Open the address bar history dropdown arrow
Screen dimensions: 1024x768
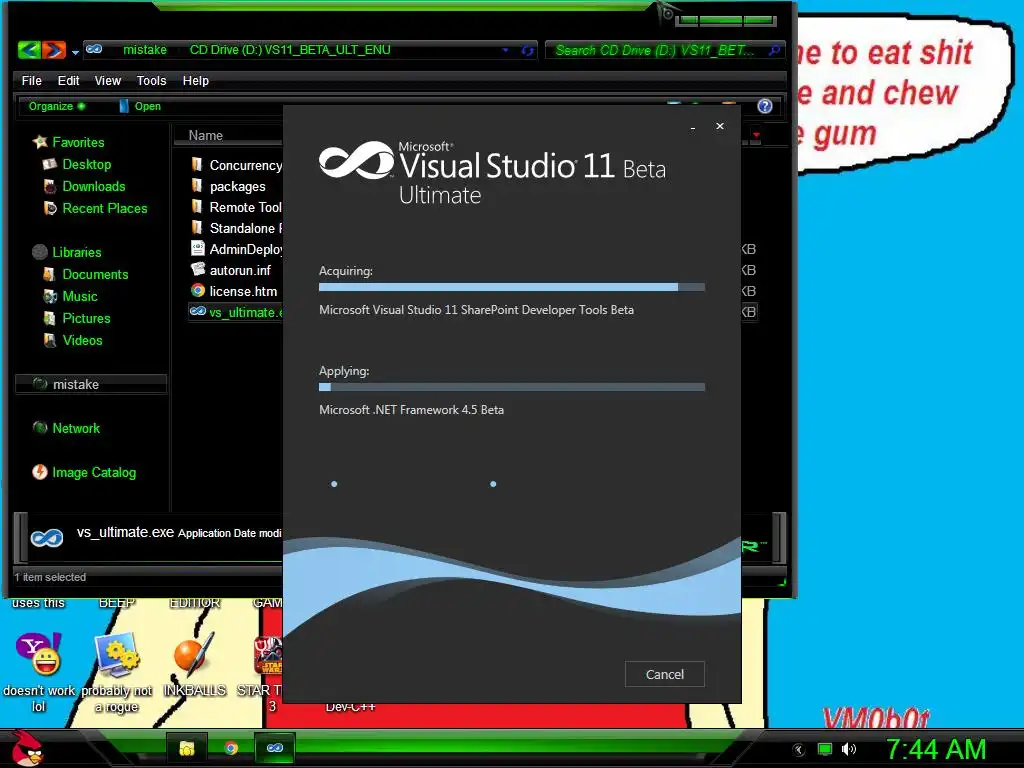(x=505, y=50)
